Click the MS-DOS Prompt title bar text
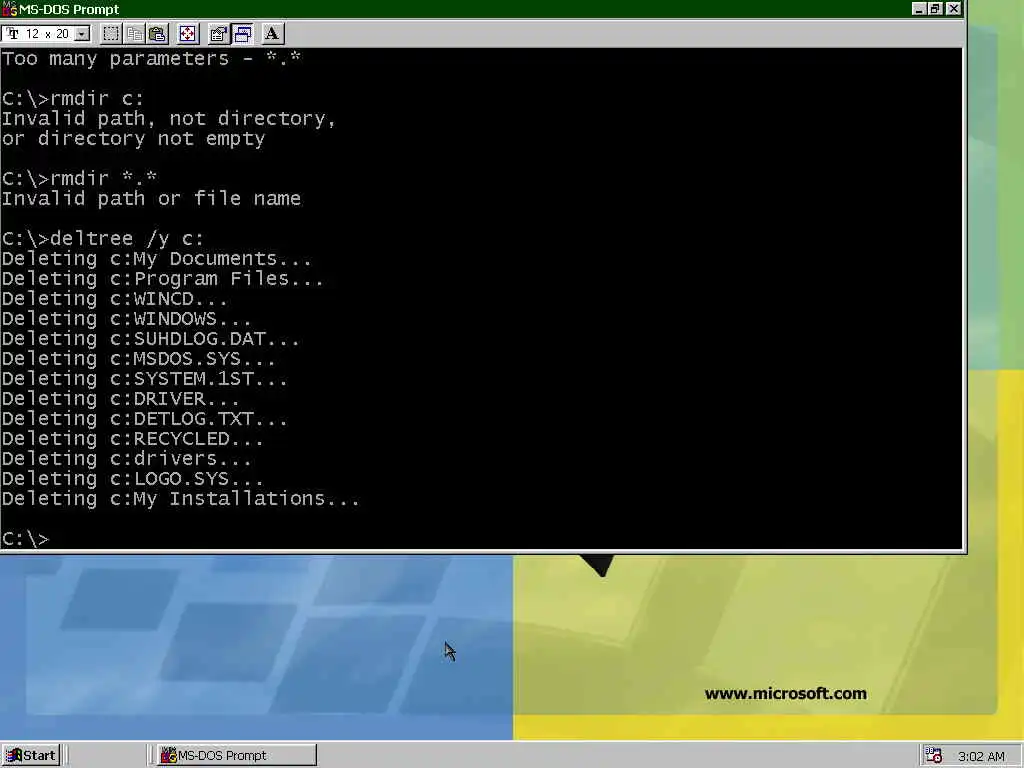Screen dimensions: 1024x768 pos(69,9)
